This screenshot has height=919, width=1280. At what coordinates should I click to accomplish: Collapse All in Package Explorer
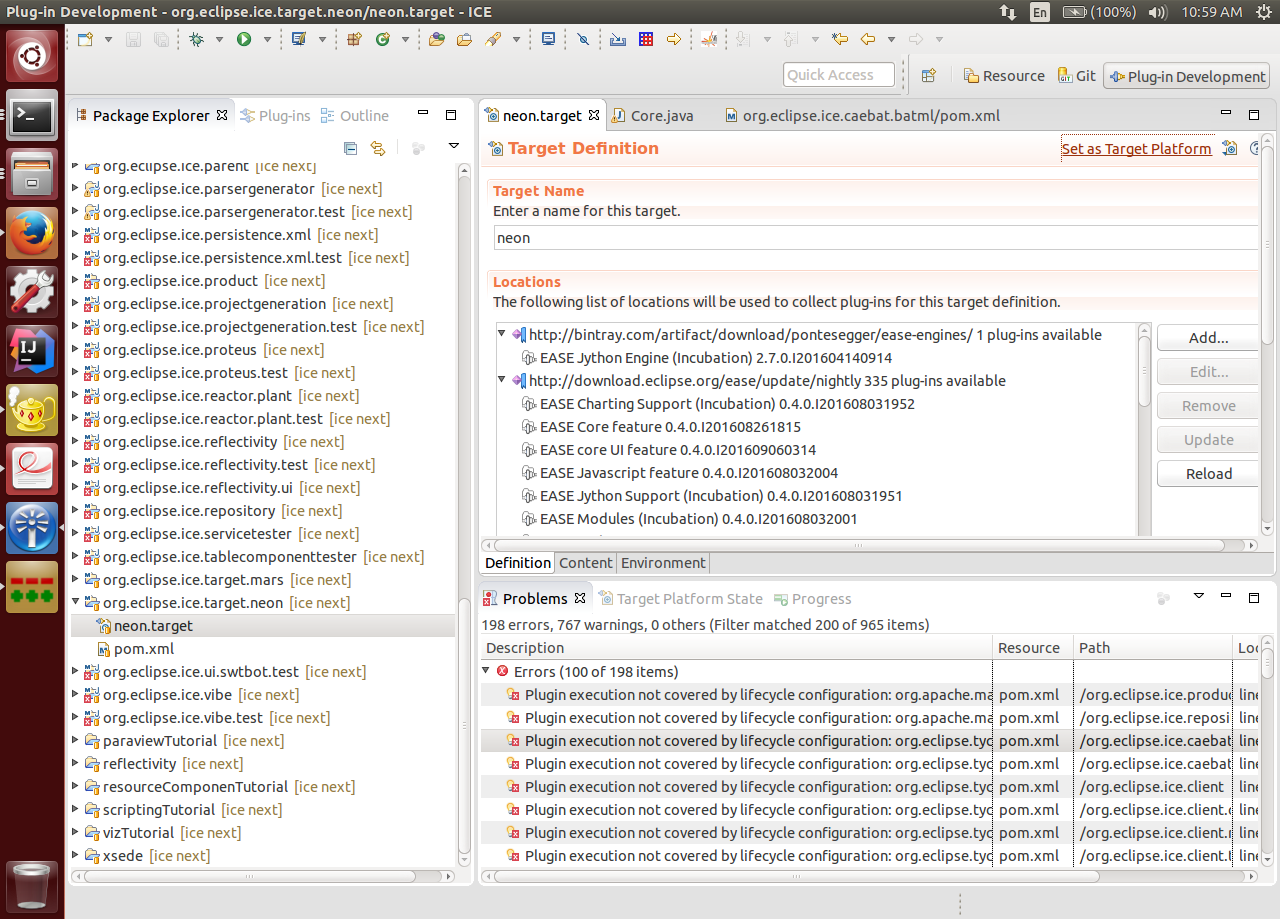click(x=350, y=148)
